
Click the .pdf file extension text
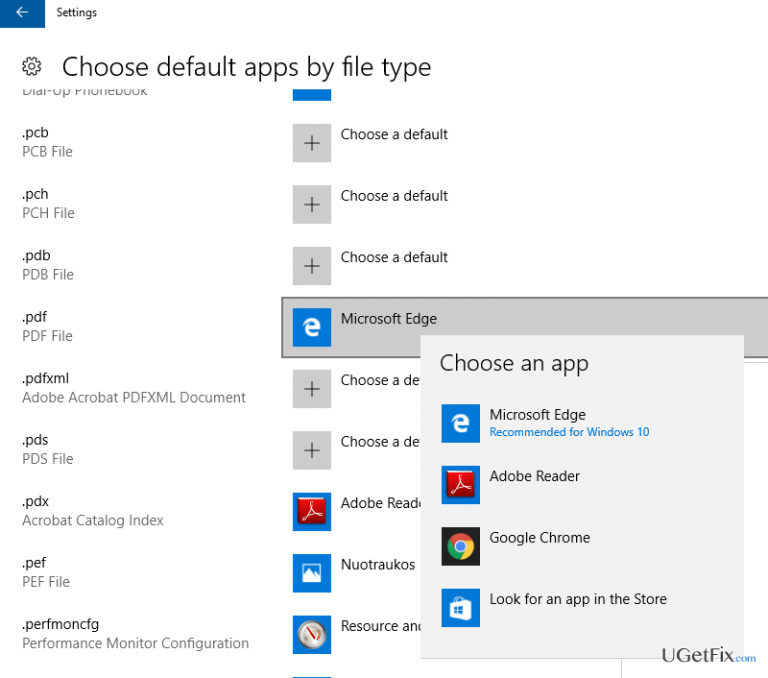coord(34,317)
